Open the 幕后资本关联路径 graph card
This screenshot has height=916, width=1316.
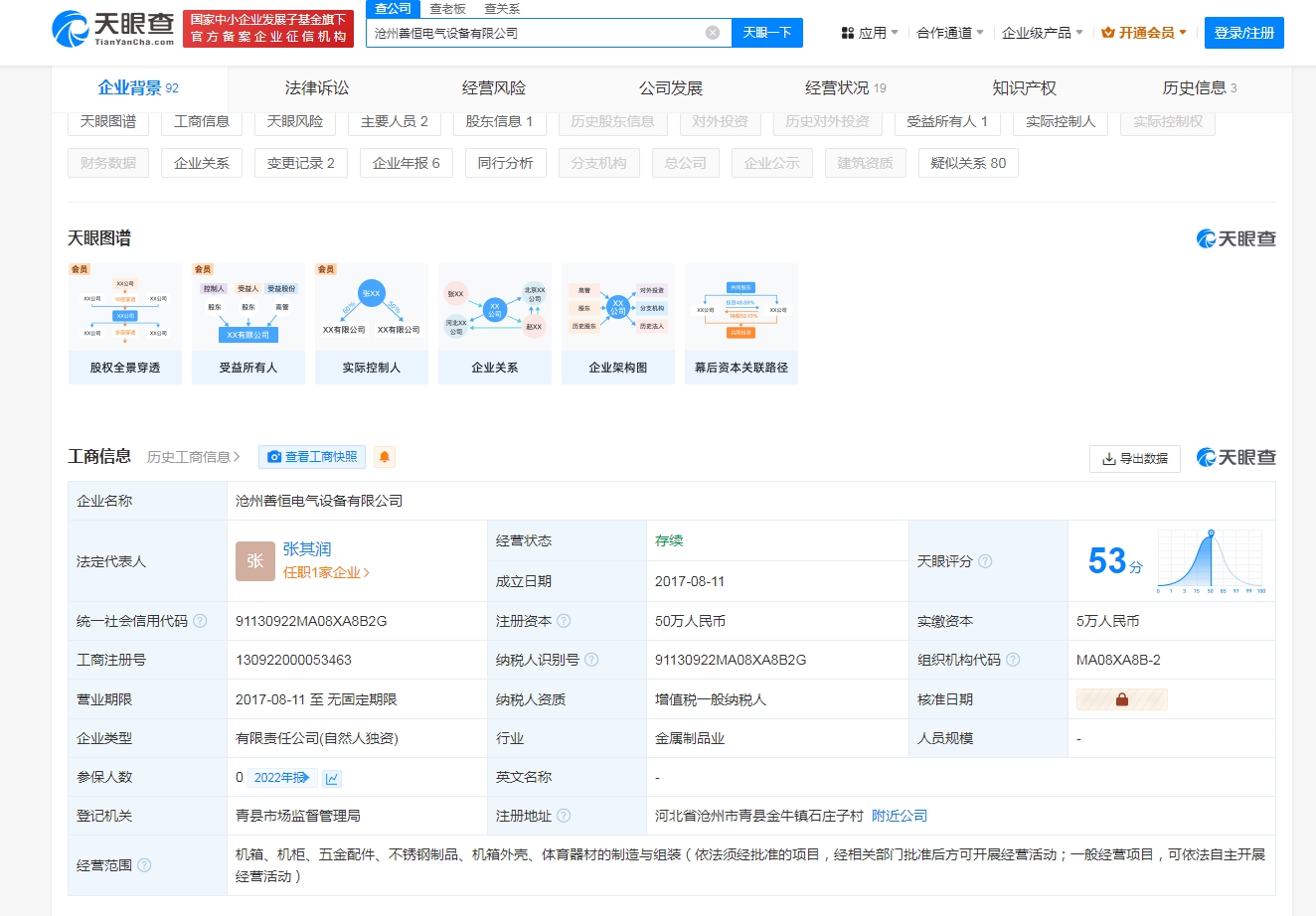click(x=741, y=324)
